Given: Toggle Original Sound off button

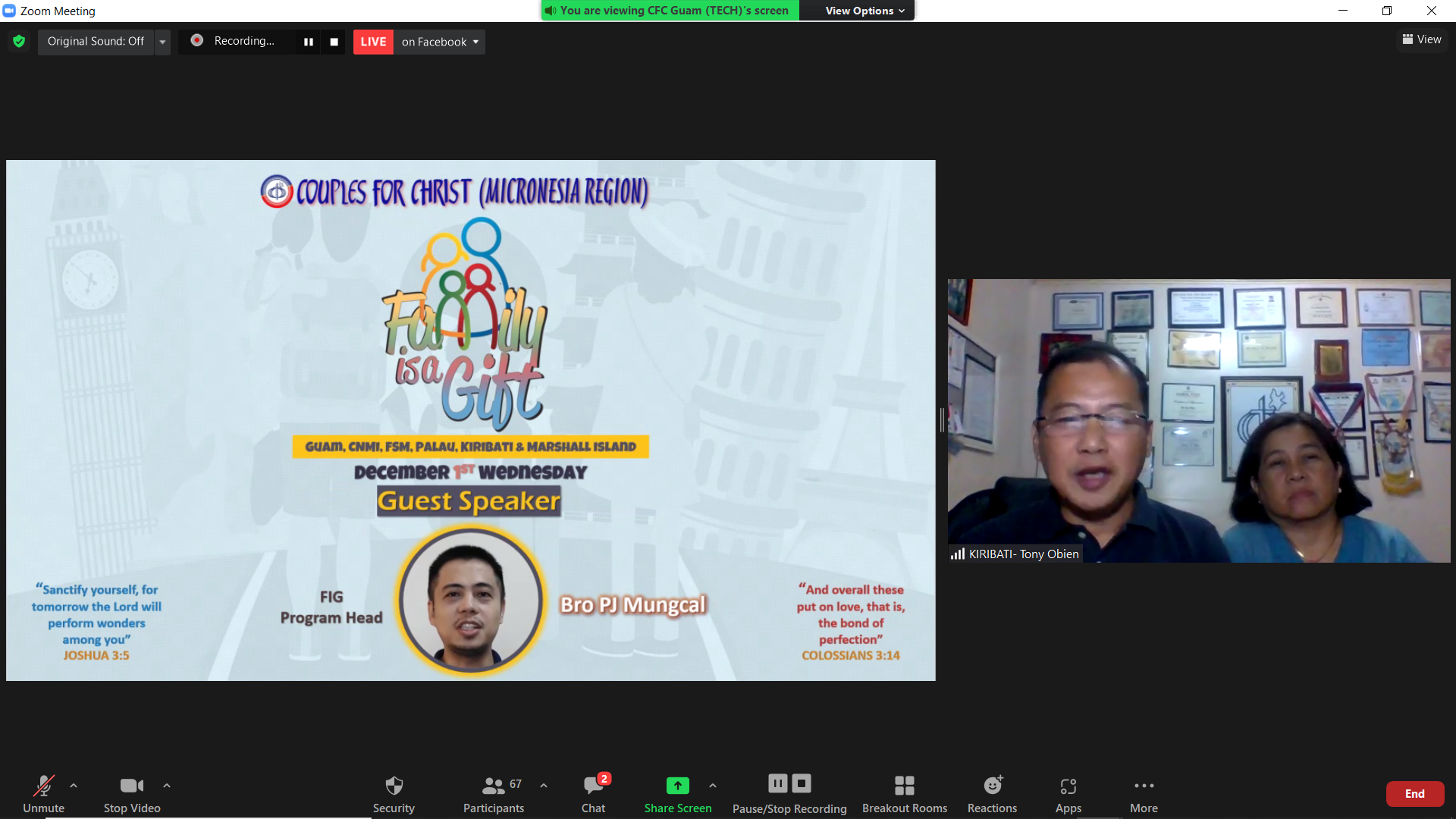Looking at the screenshot, I should click(96, 41).
